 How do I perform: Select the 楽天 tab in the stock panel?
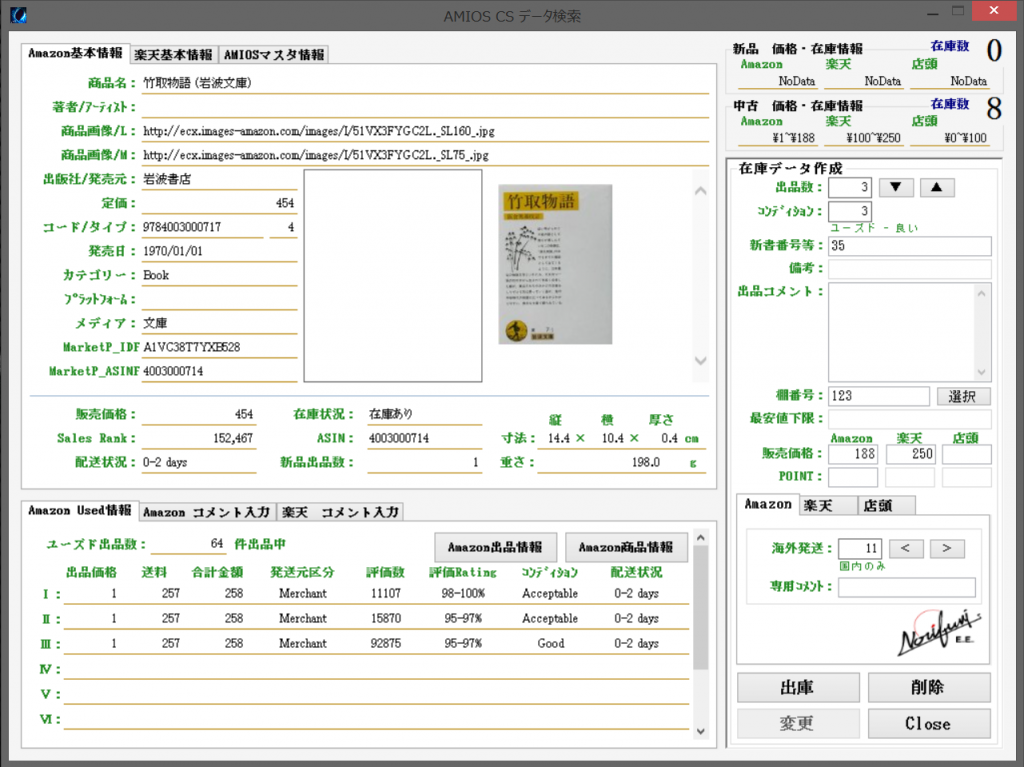tap(828, 506)
